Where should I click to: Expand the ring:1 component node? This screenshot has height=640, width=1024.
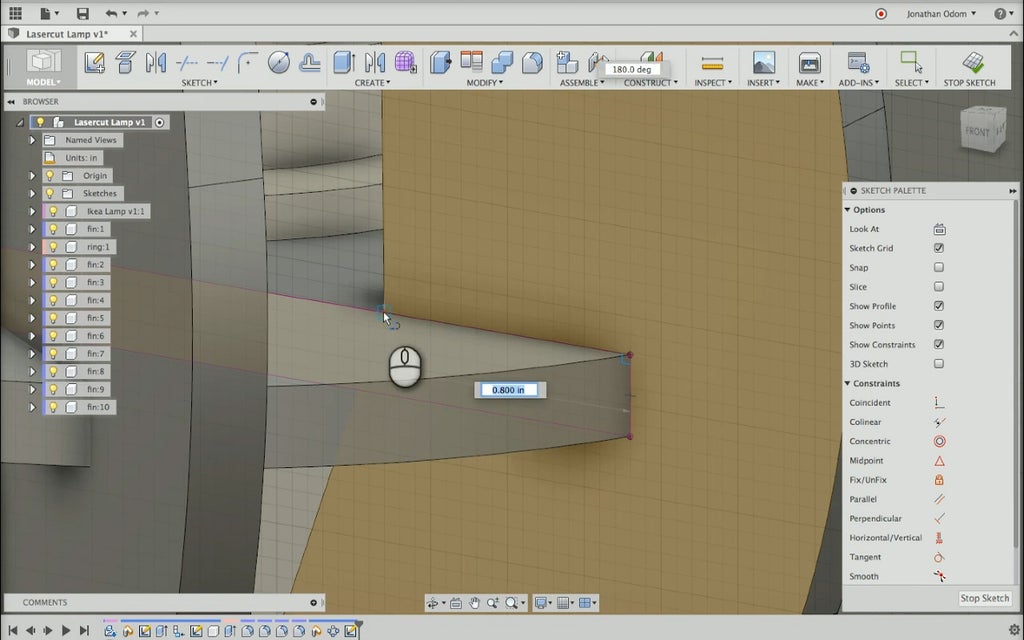pos(32,247)
